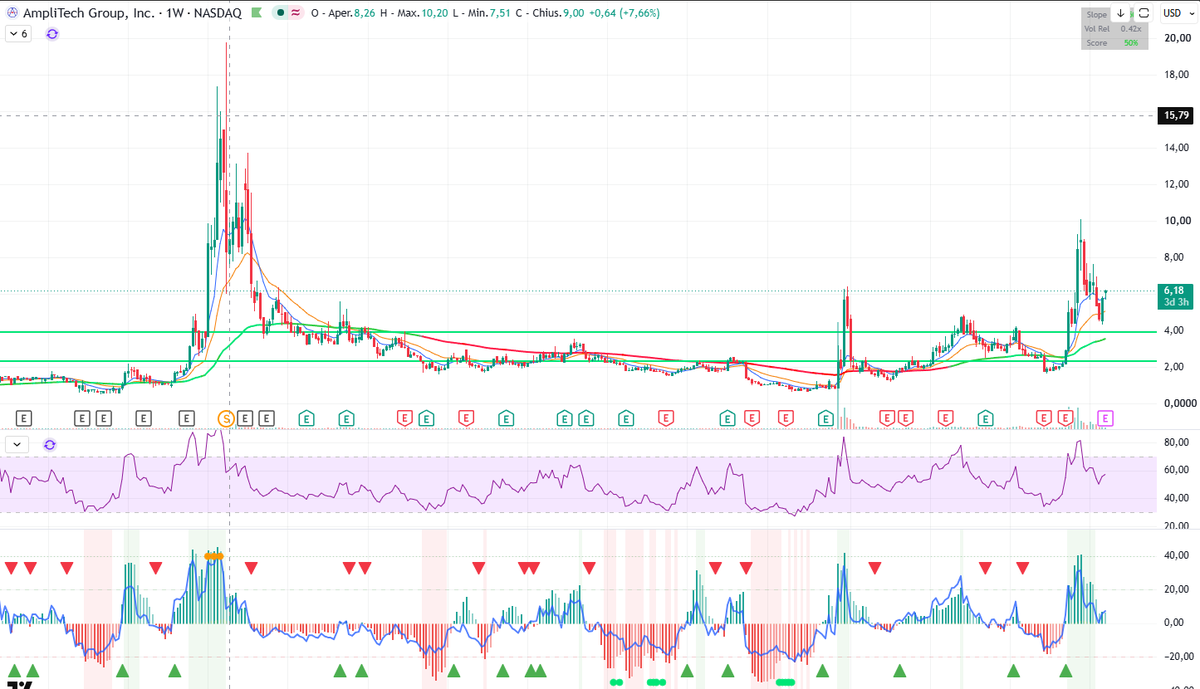Collapse the indicator legend showing 6
Viewport: 1200px width, 689px height.
[19, 33]
